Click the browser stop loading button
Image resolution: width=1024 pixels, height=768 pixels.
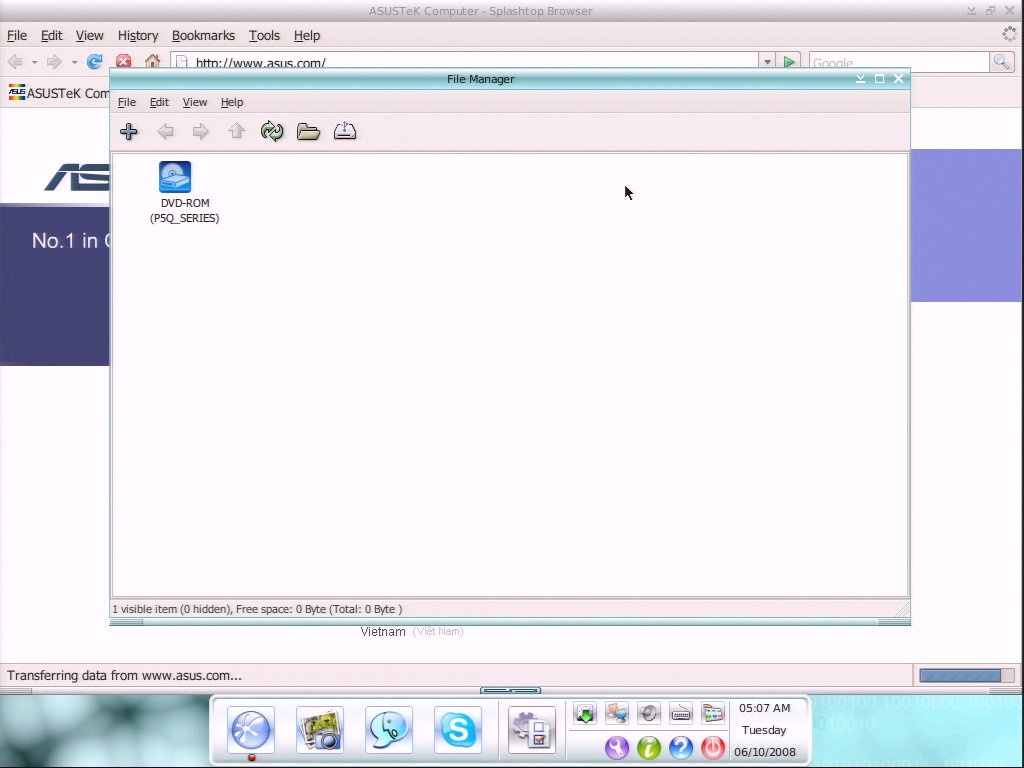(124, 62)
